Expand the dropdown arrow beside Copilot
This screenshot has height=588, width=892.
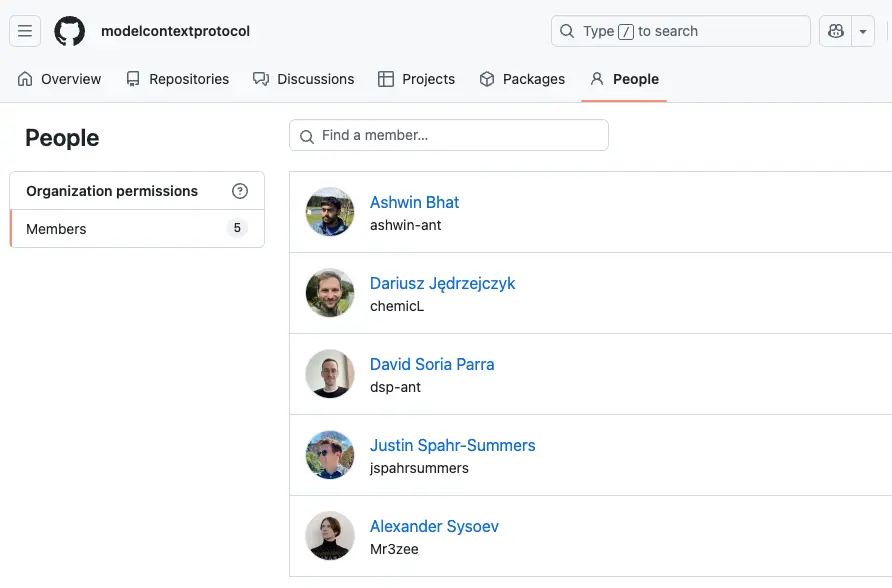coord(862,31)
